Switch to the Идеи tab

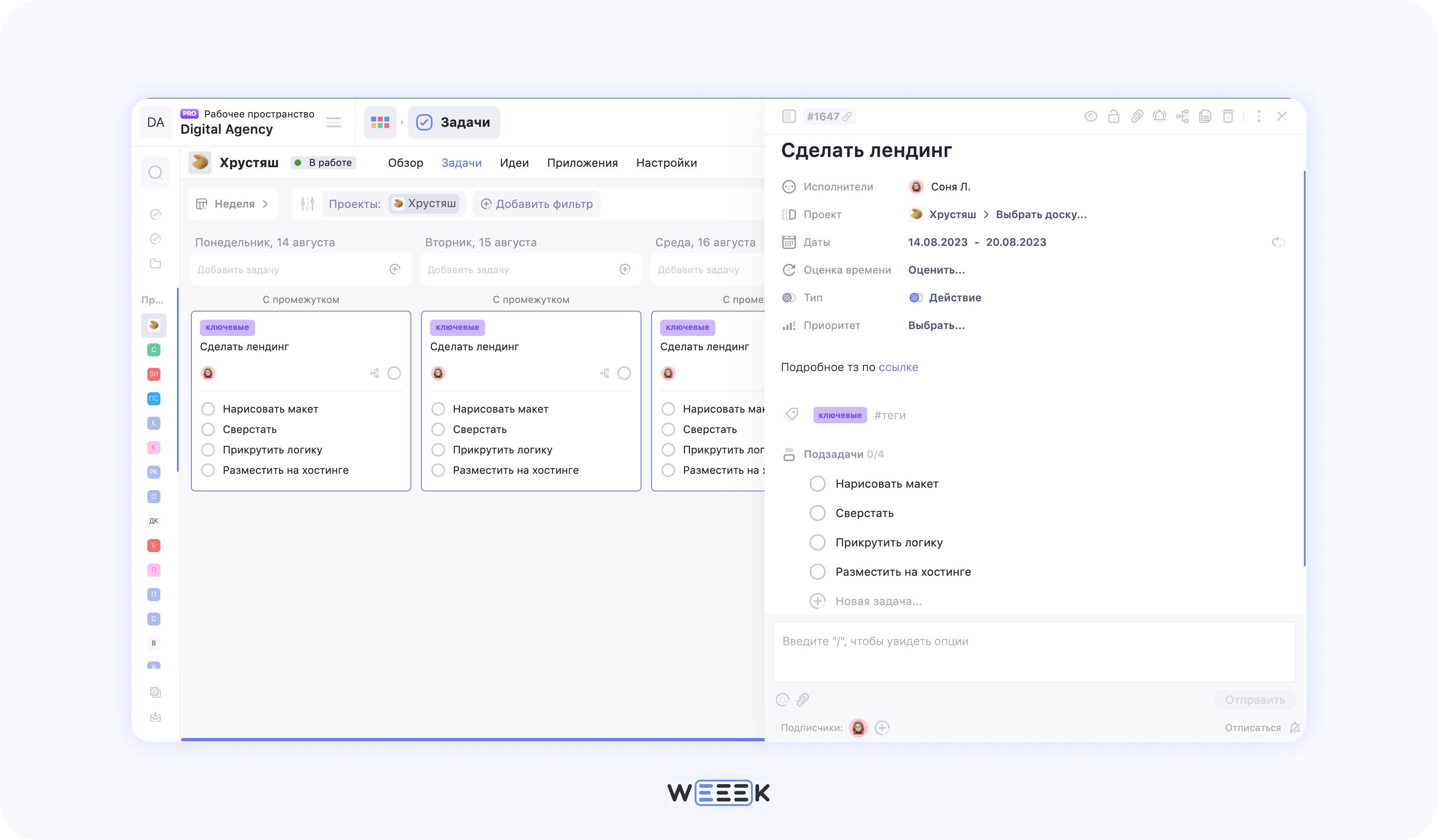coord(514,162)
